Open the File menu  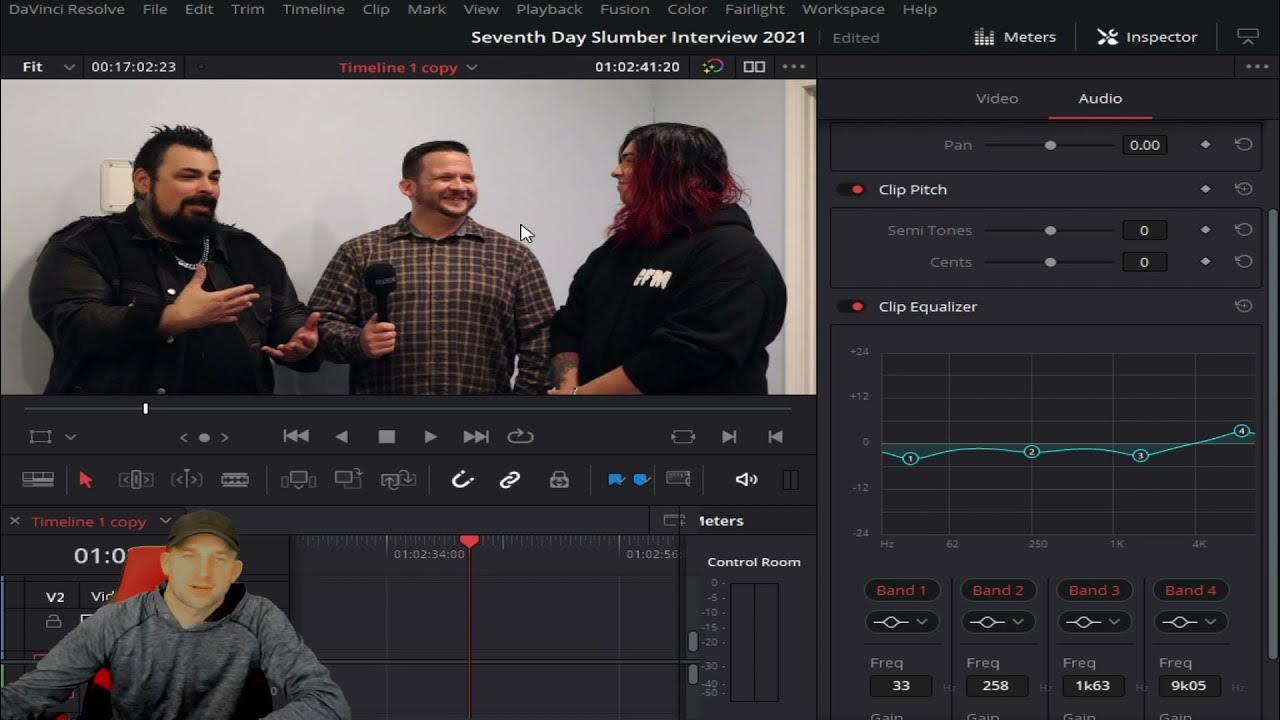click(155, 9)
